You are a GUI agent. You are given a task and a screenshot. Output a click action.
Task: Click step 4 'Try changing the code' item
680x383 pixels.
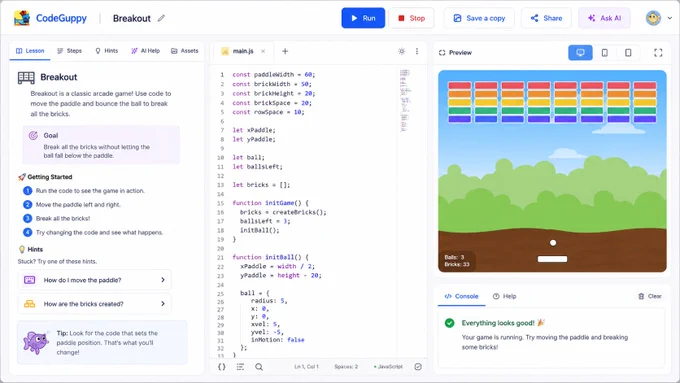93,232
